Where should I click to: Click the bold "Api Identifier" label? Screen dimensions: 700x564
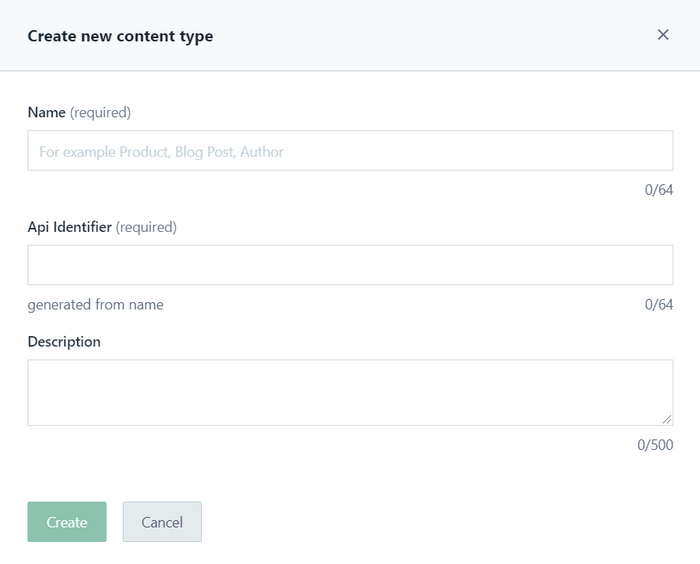tap(69, 227)
